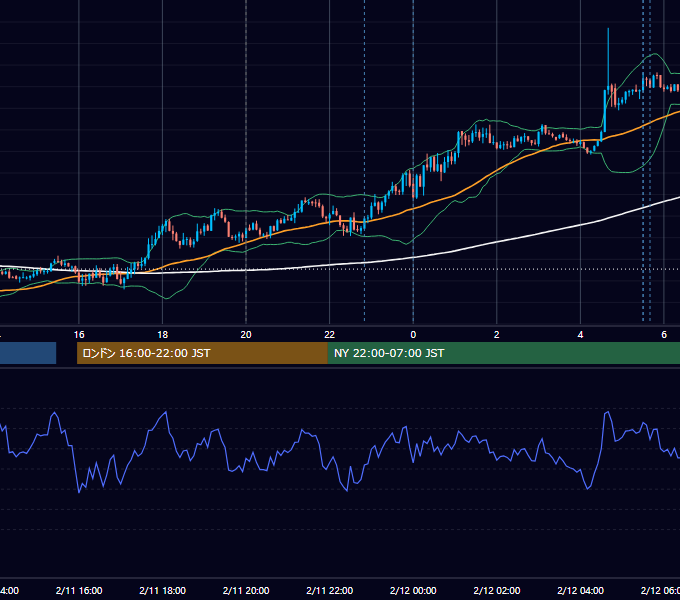Viewport: 680px width, 600px height.
Task: Click the 20 hour label on price chart axis
Action: [246, 335]
